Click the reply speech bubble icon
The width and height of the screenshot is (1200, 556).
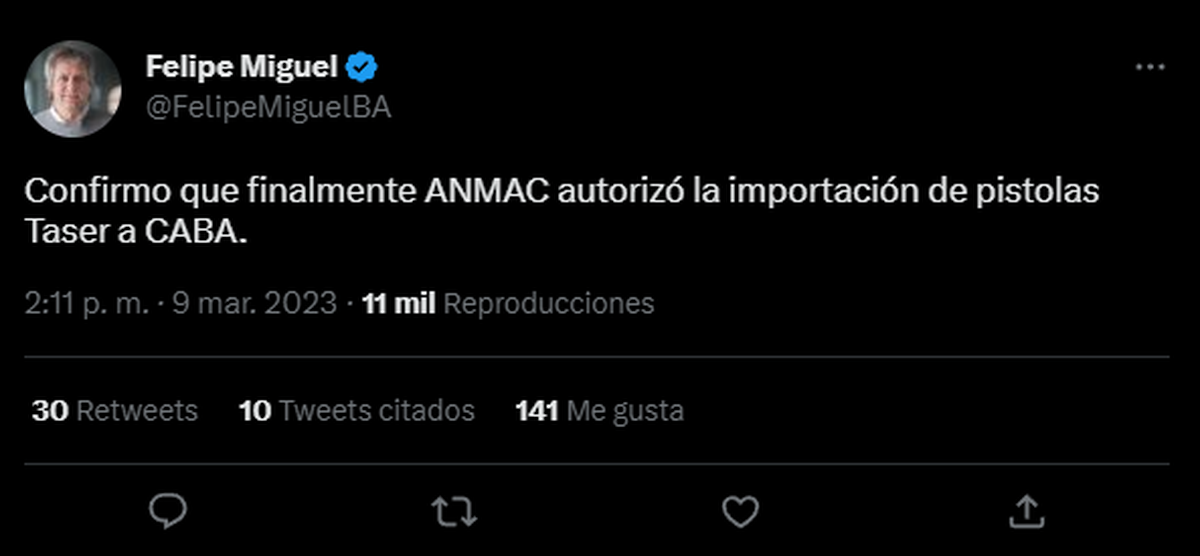click(163, 512)
